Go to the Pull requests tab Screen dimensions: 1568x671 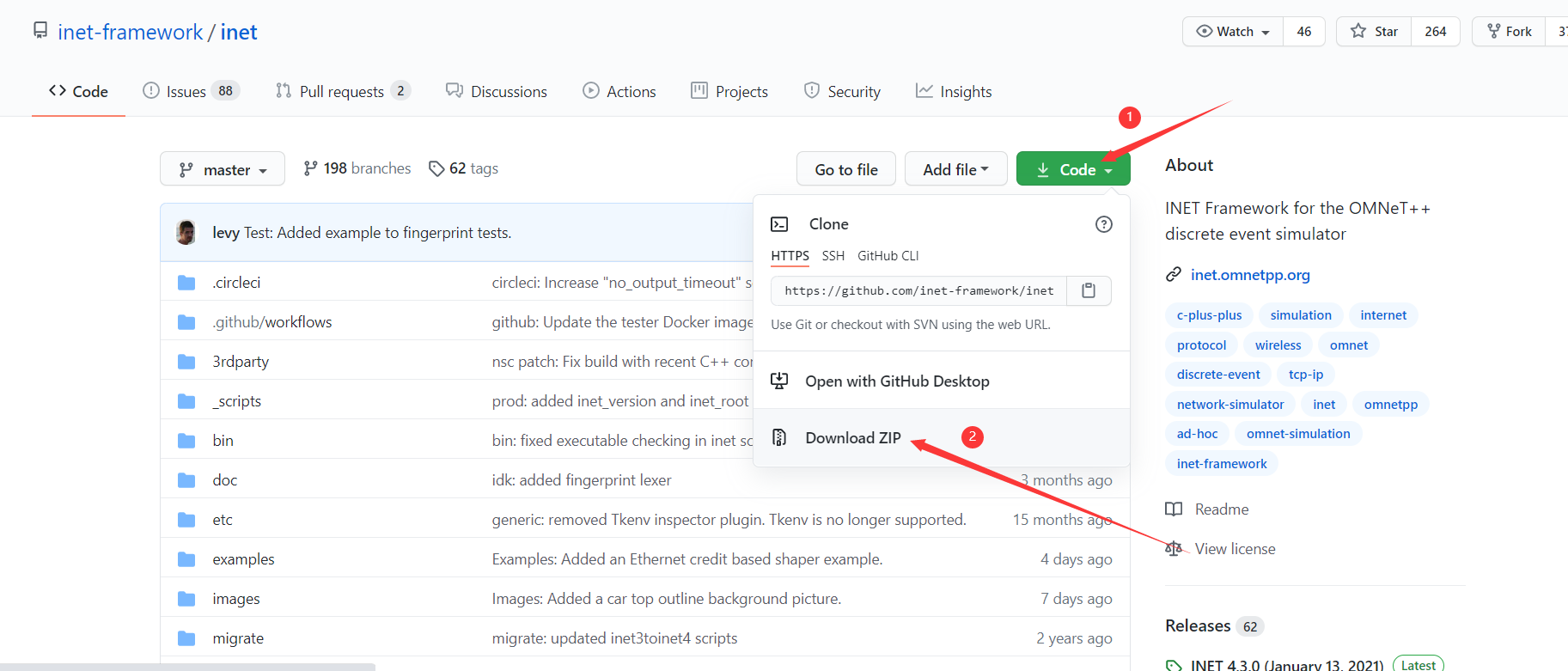(343, 91)
